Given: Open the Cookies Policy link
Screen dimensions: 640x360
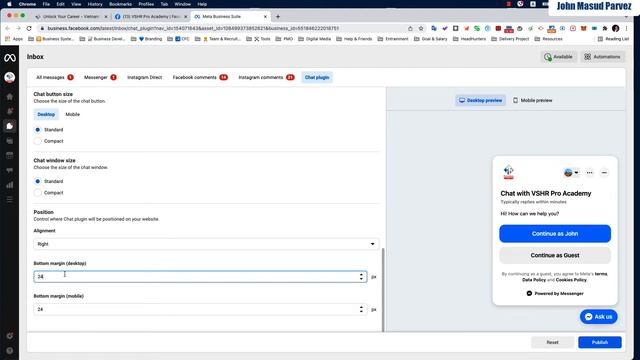Looking at the screenshot, I should [x=571, y=280].
